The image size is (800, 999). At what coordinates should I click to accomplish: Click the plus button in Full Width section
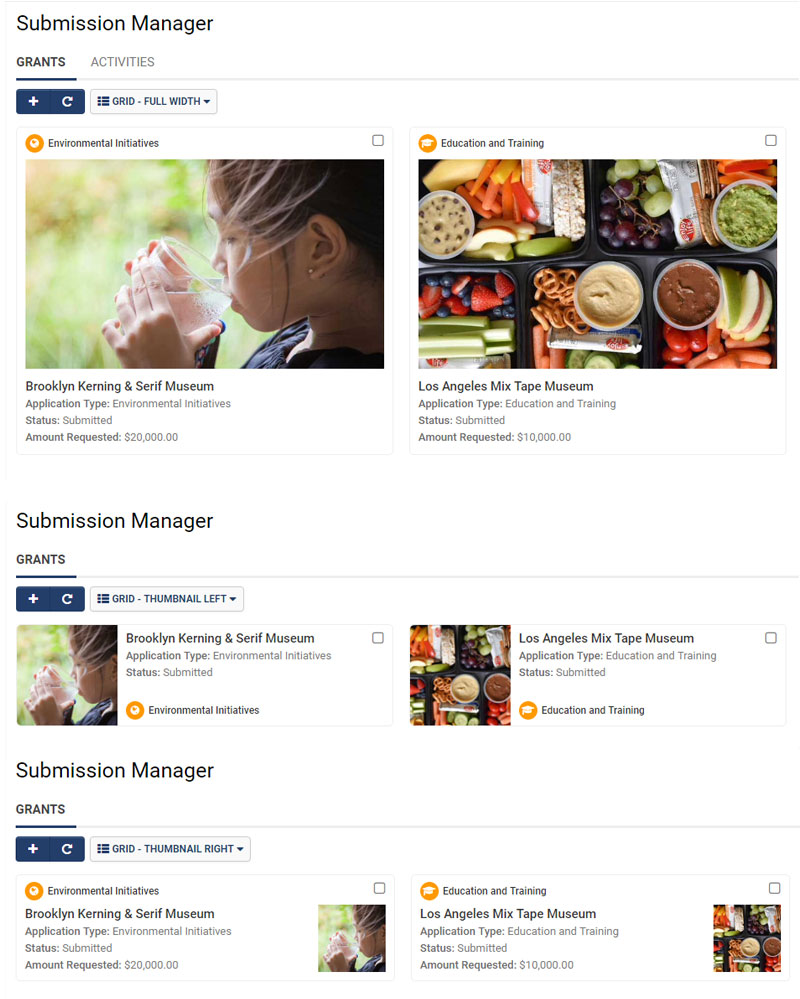pos(33,101)
